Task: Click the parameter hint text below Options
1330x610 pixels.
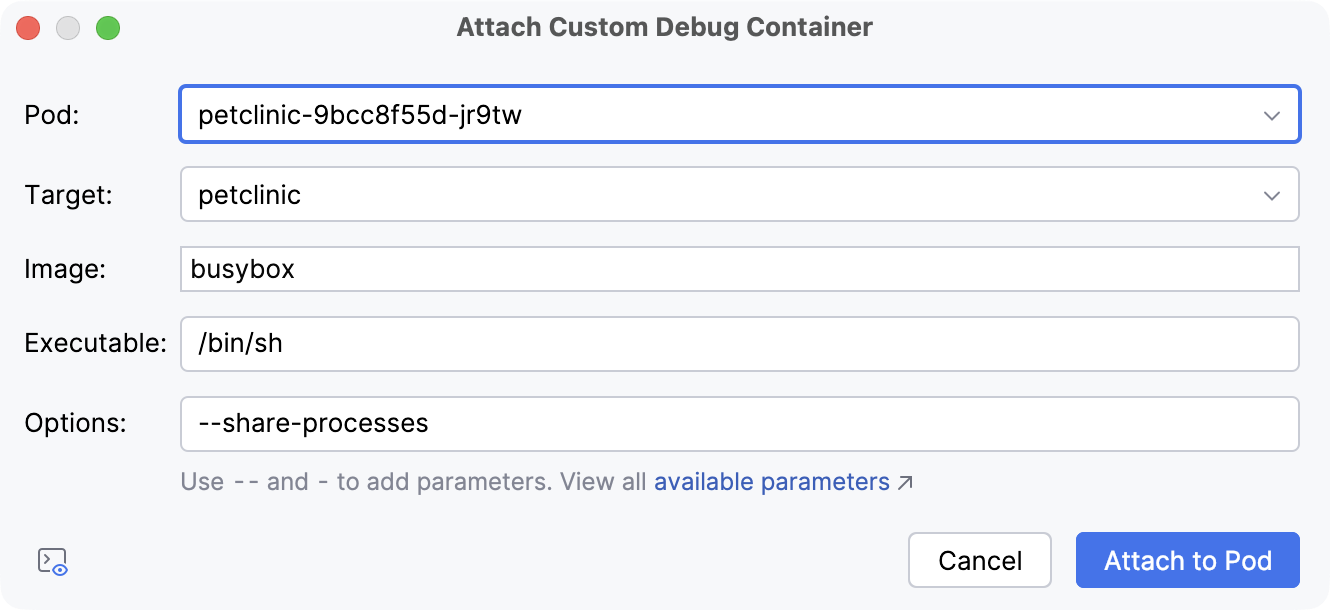Action: click(x=400, y=481)
